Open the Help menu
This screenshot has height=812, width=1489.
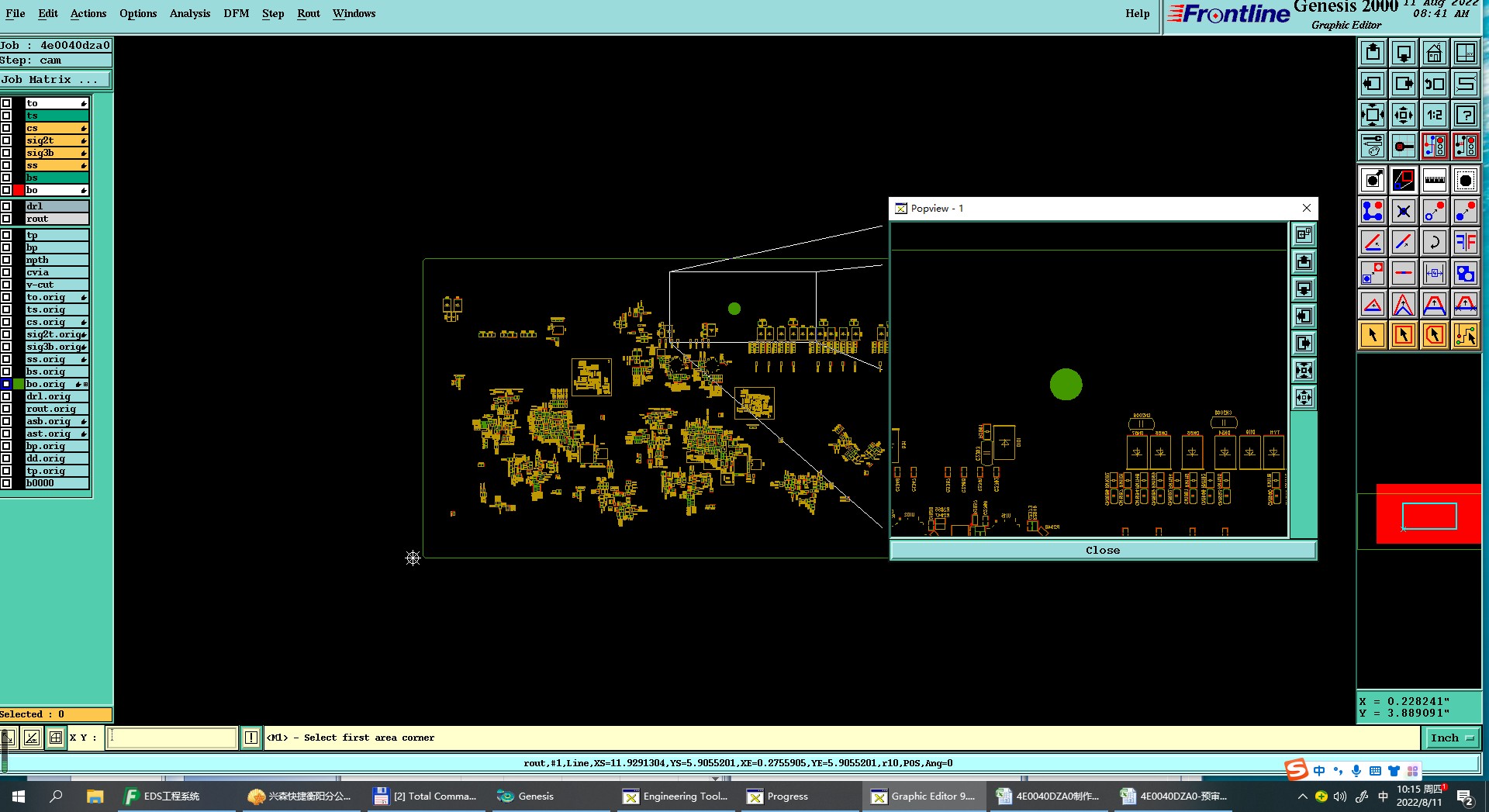pyautogui.click(x=1138, y=13)
